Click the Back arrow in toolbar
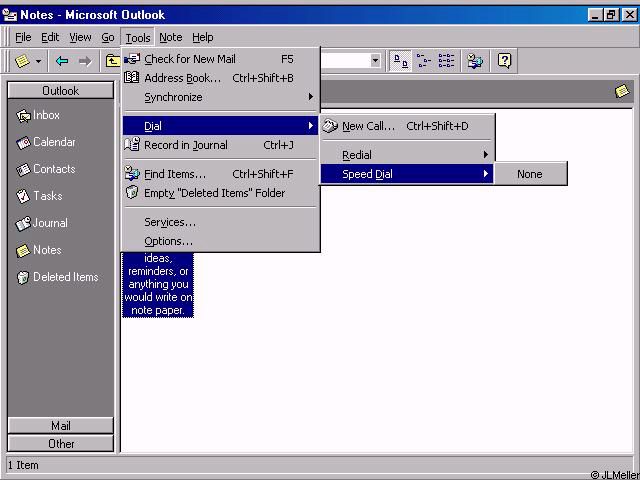Image resolution: width=640 pixels, height=480 pixels. 62,61
